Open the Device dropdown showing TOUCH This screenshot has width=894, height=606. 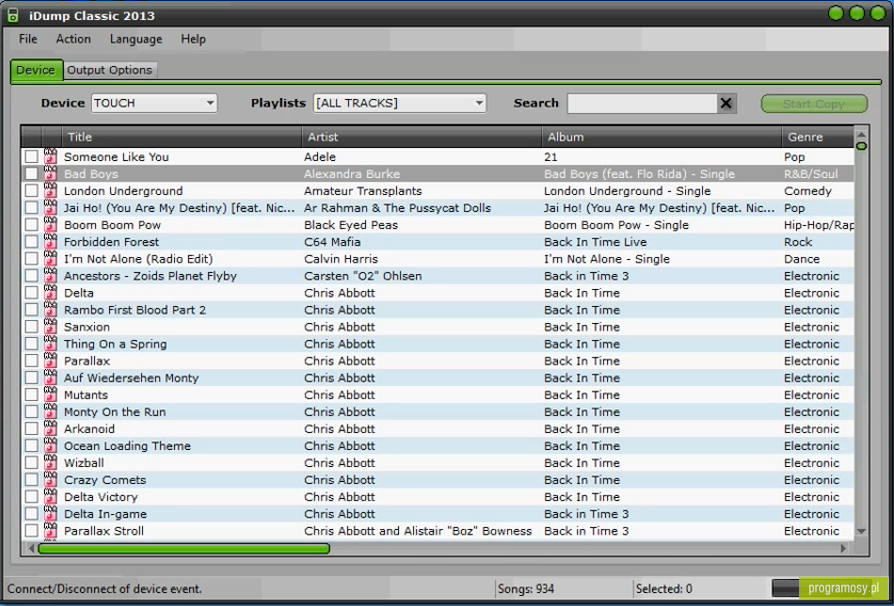(x=154, y=103)
